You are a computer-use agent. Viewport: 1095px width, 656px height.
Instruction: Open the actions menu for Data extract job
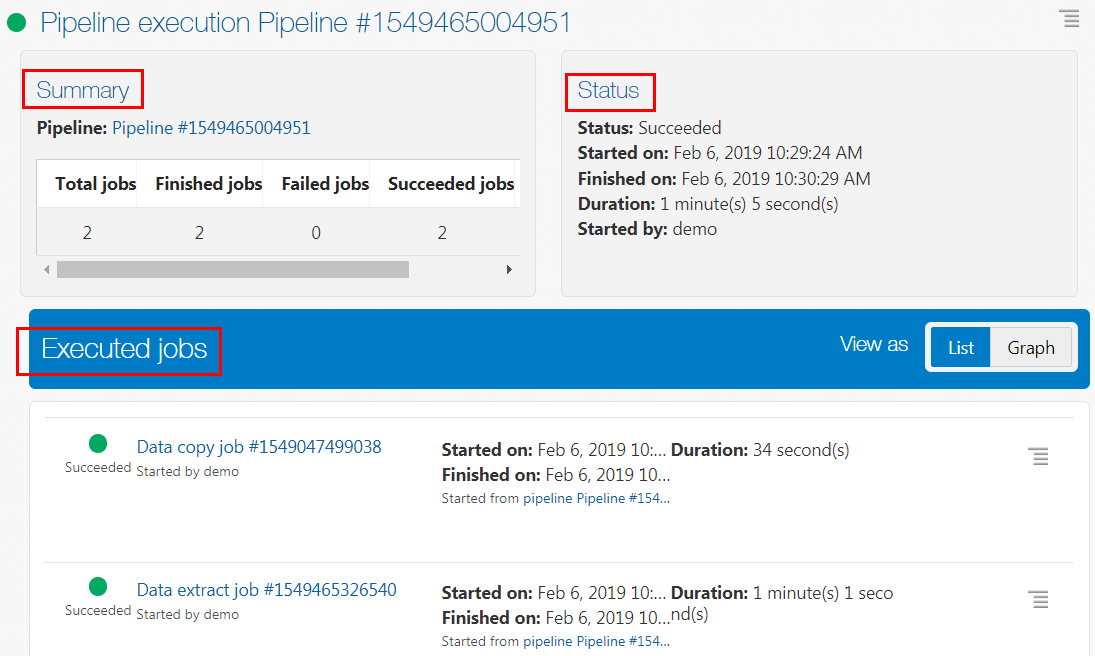click(1039, 599)
